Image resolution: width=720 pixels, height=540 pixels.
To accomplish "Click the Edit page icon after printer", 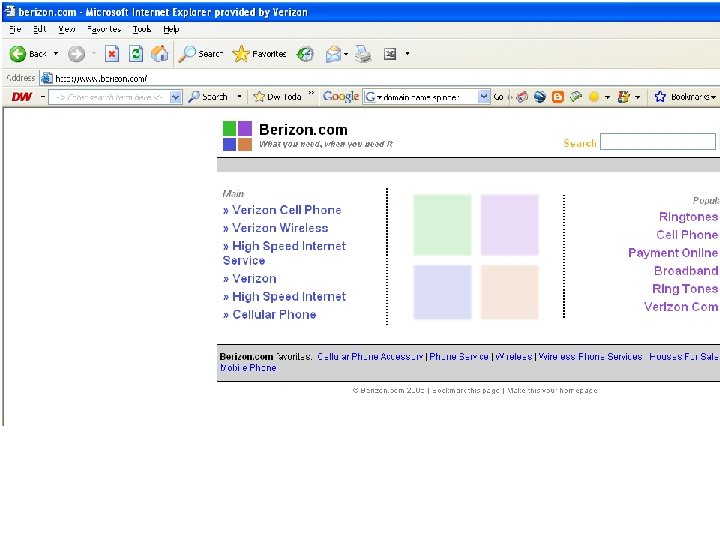I will point(390,54).
